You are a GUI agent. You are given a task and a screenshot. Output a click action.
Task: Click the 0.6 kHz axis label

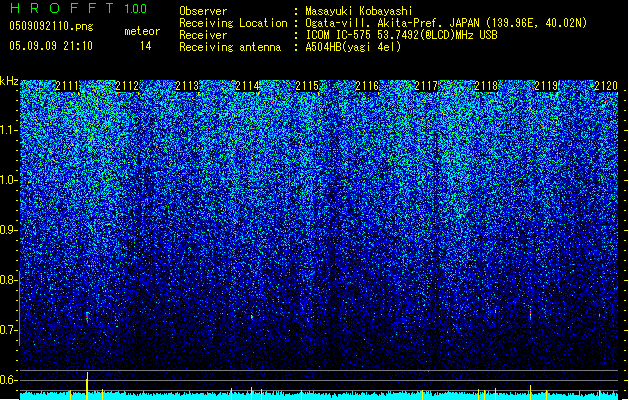9,380
